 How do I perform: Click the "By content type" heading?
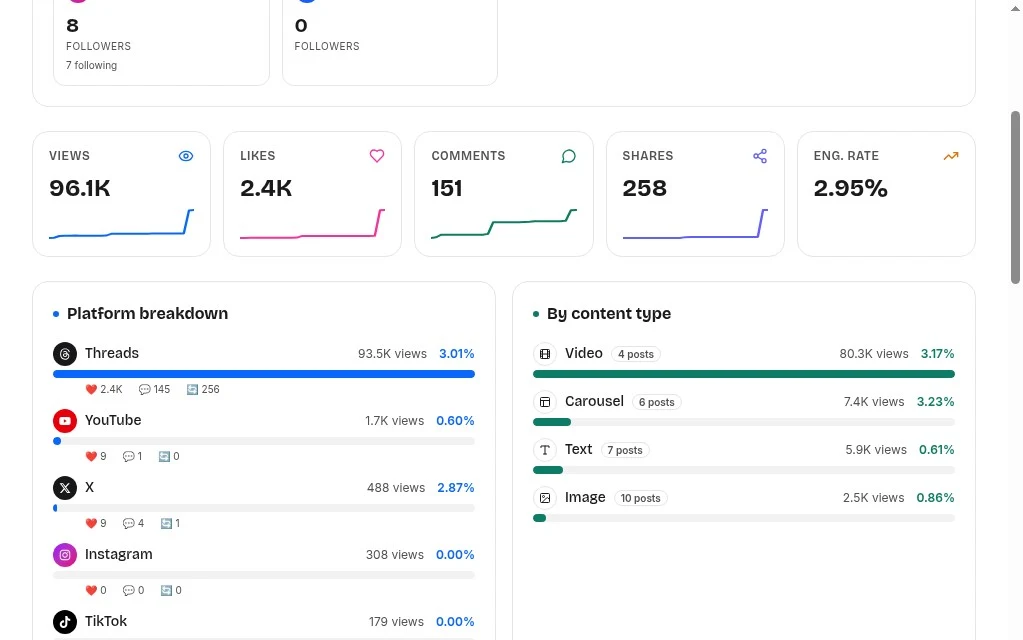point(609,314)
